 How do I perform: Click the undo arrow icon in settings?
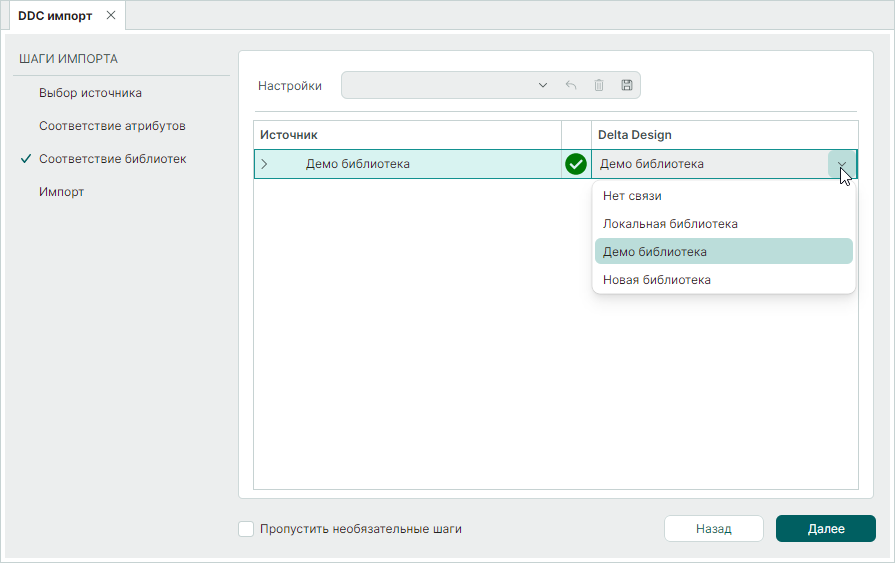(x=571, y=86)
